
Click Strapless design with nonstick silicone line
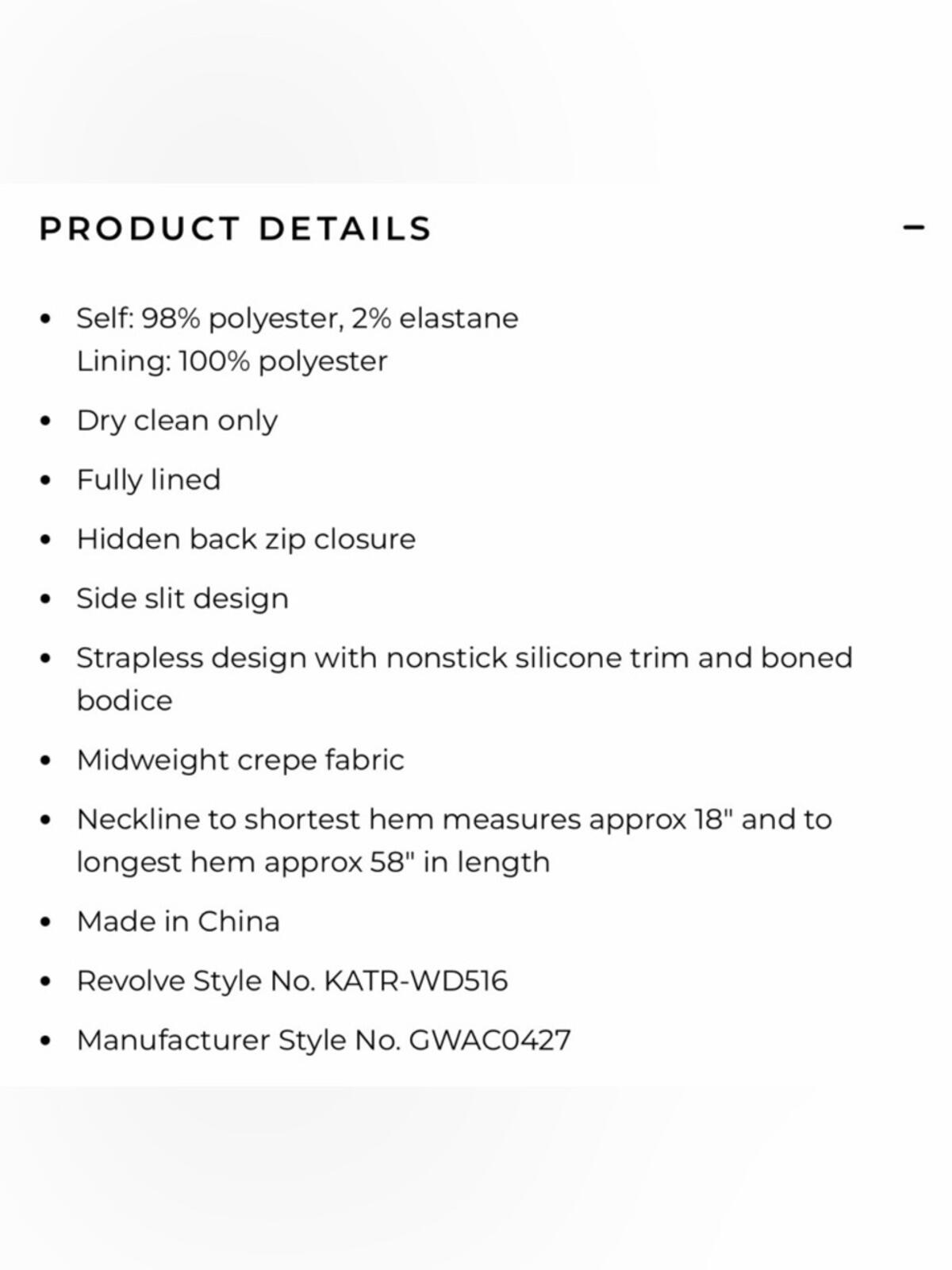point(465,658)
